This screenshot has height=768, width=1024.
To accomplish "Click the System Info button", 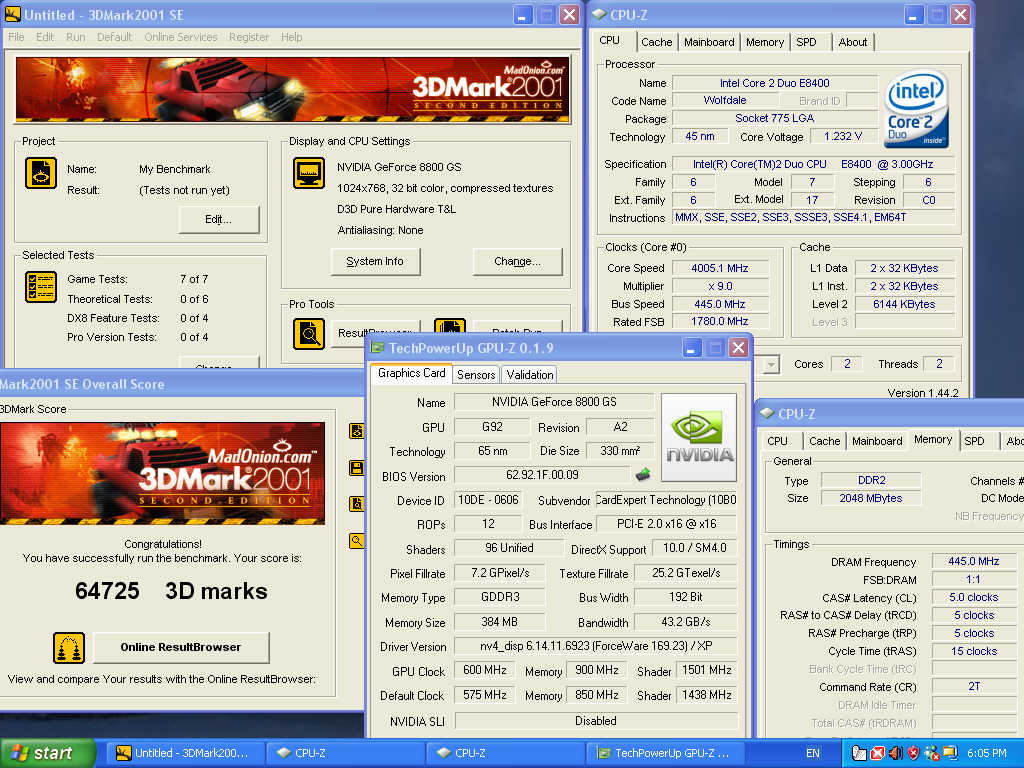I will (x=375, y=261).
